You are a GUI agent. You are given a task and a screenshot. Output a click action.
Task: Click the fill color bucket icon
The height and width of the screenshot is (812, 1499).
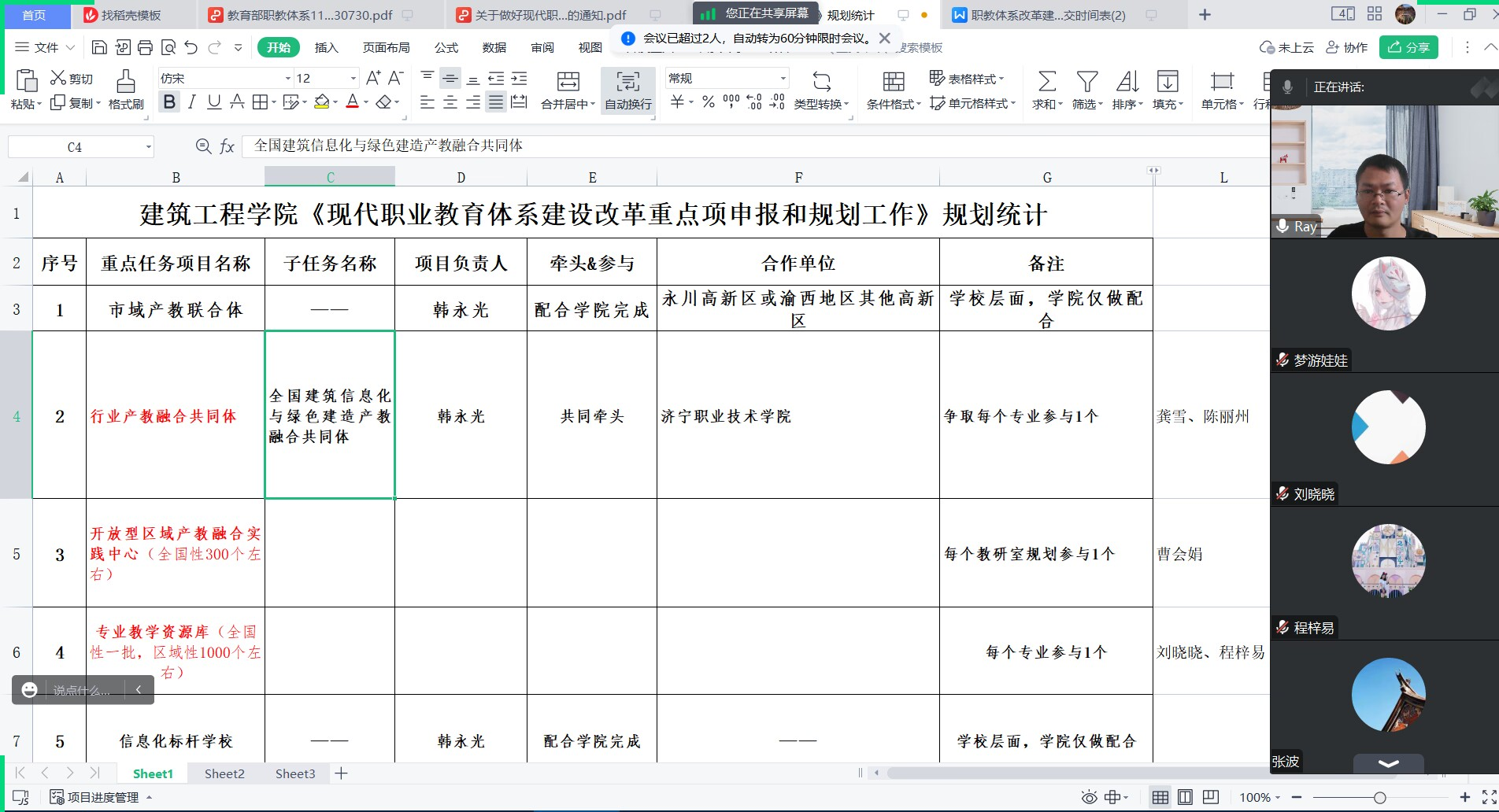pyautogui.click(x=320, y=102)
